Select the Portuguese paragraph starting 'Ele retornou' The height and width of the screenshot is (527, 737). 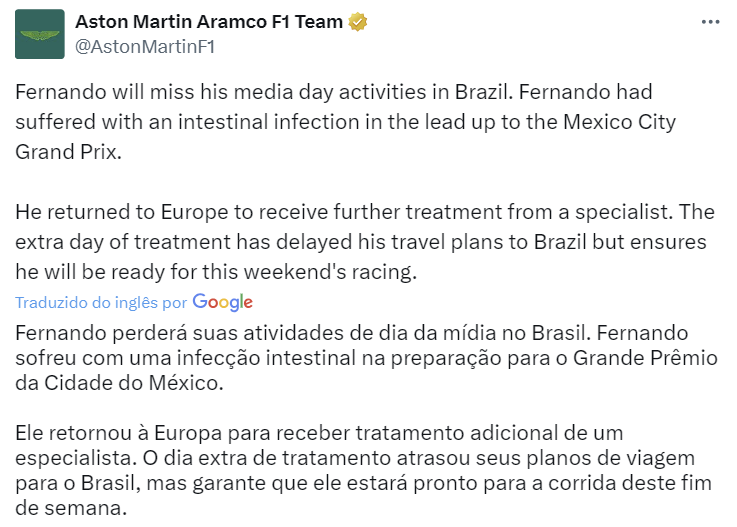click(363, 470)
